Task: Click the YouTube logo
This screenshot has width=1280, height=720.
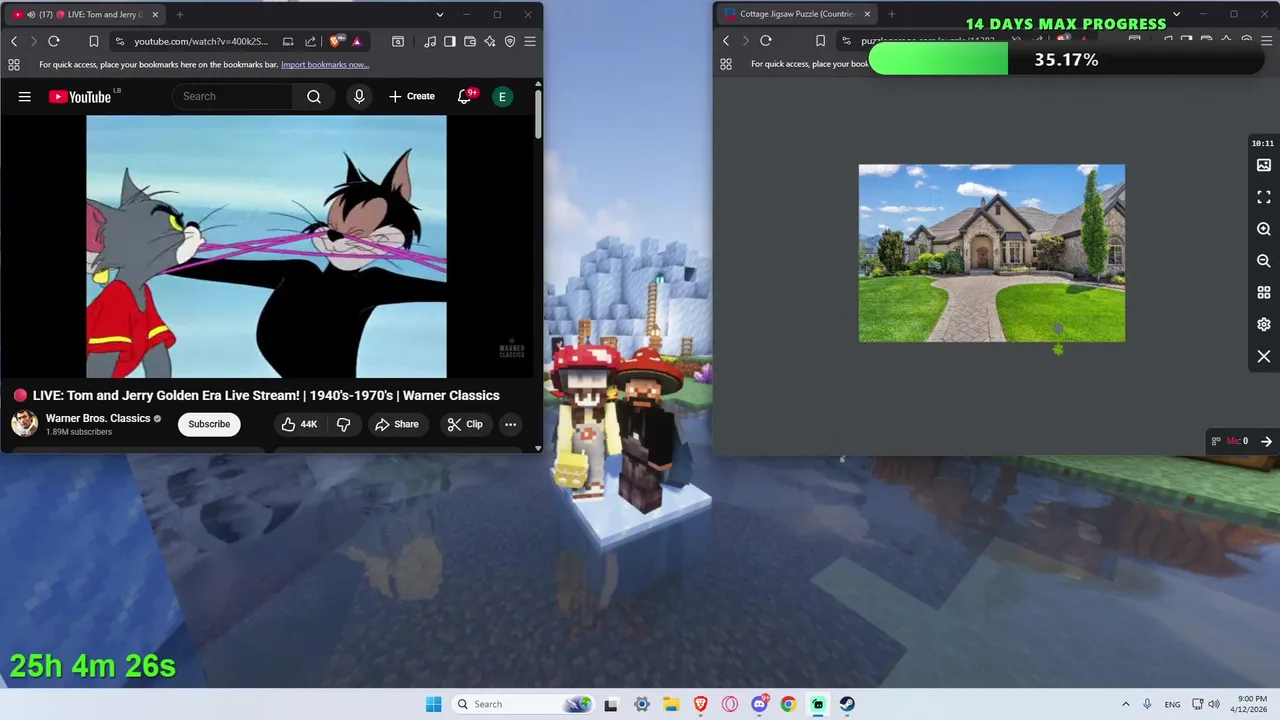Action: click(80, 96)
